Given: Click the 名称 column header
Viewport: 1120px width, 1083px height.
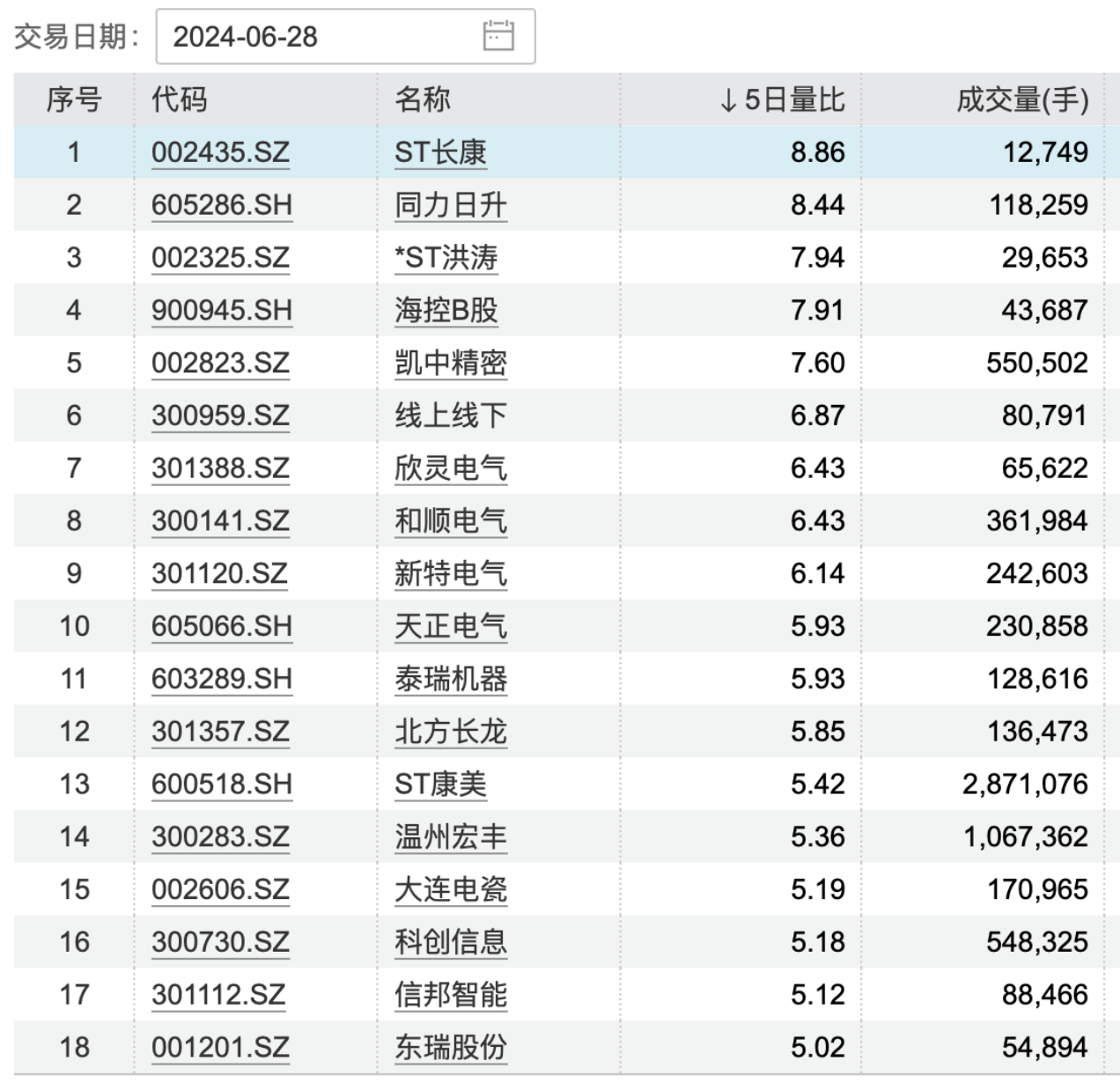Looking at the screenshot, I should [423, 99].
